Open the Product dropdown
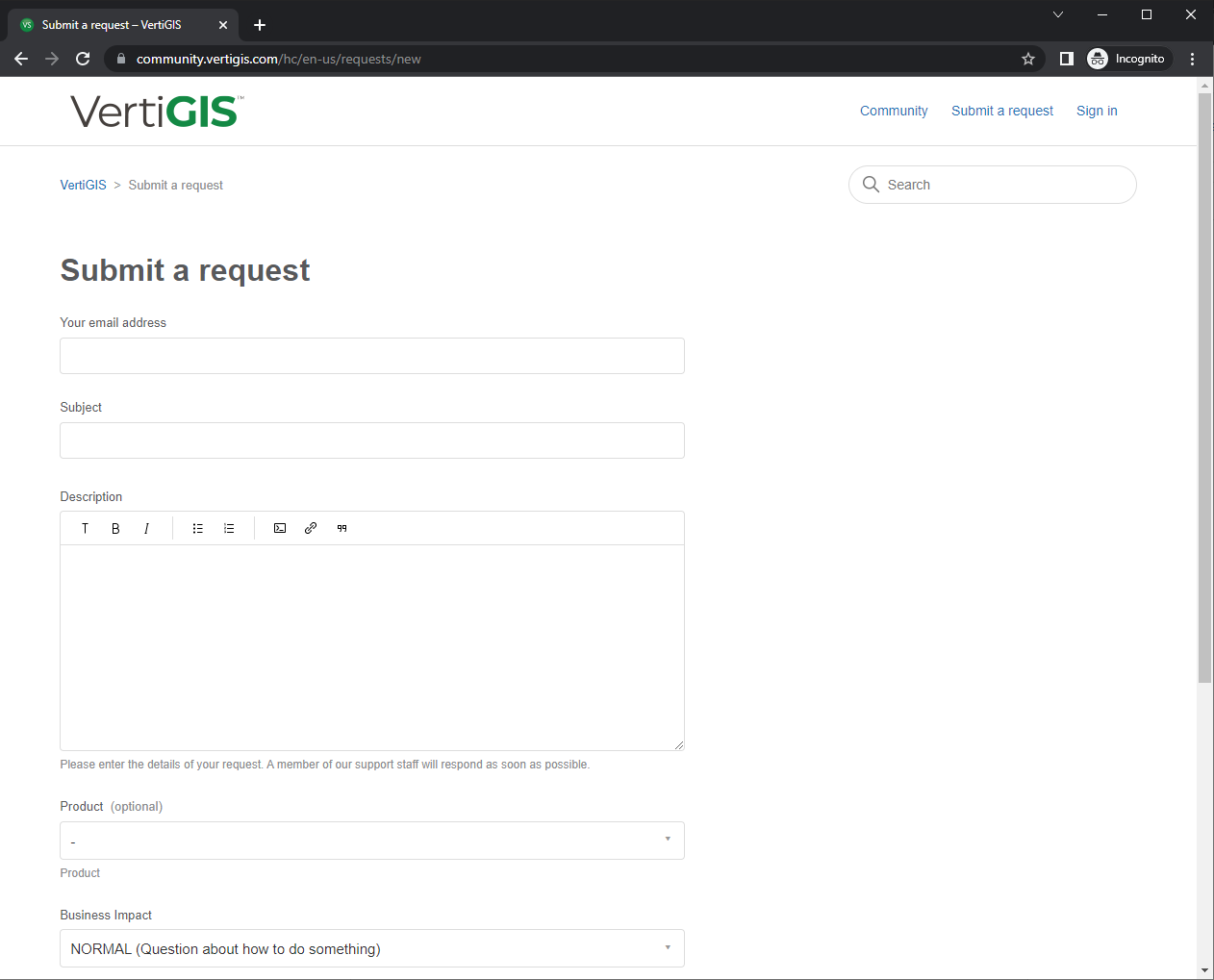1214x980 pixels. click(x=372, y=841)
